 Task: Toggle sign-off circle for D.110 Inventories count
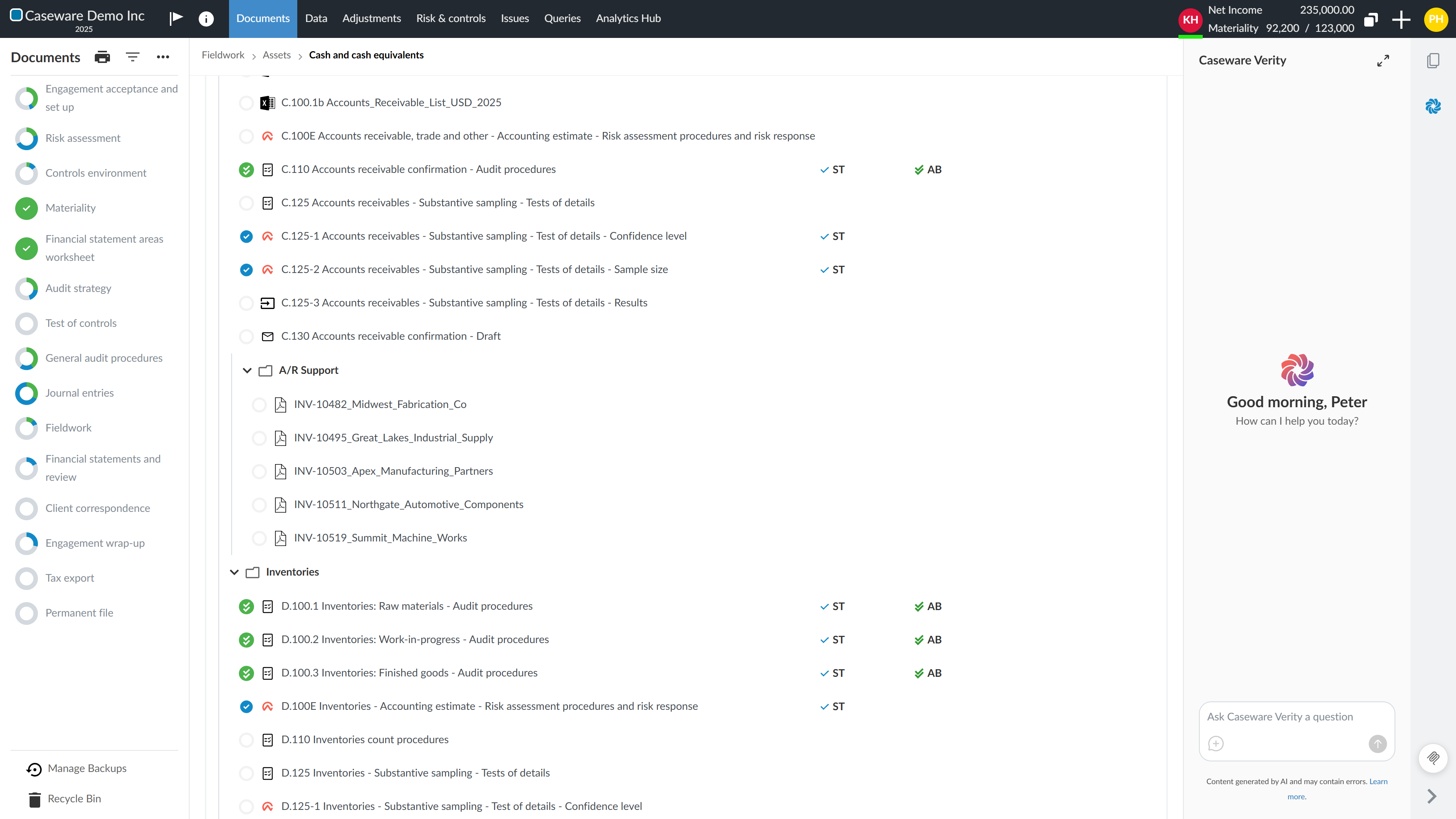[x=246, y=740]
